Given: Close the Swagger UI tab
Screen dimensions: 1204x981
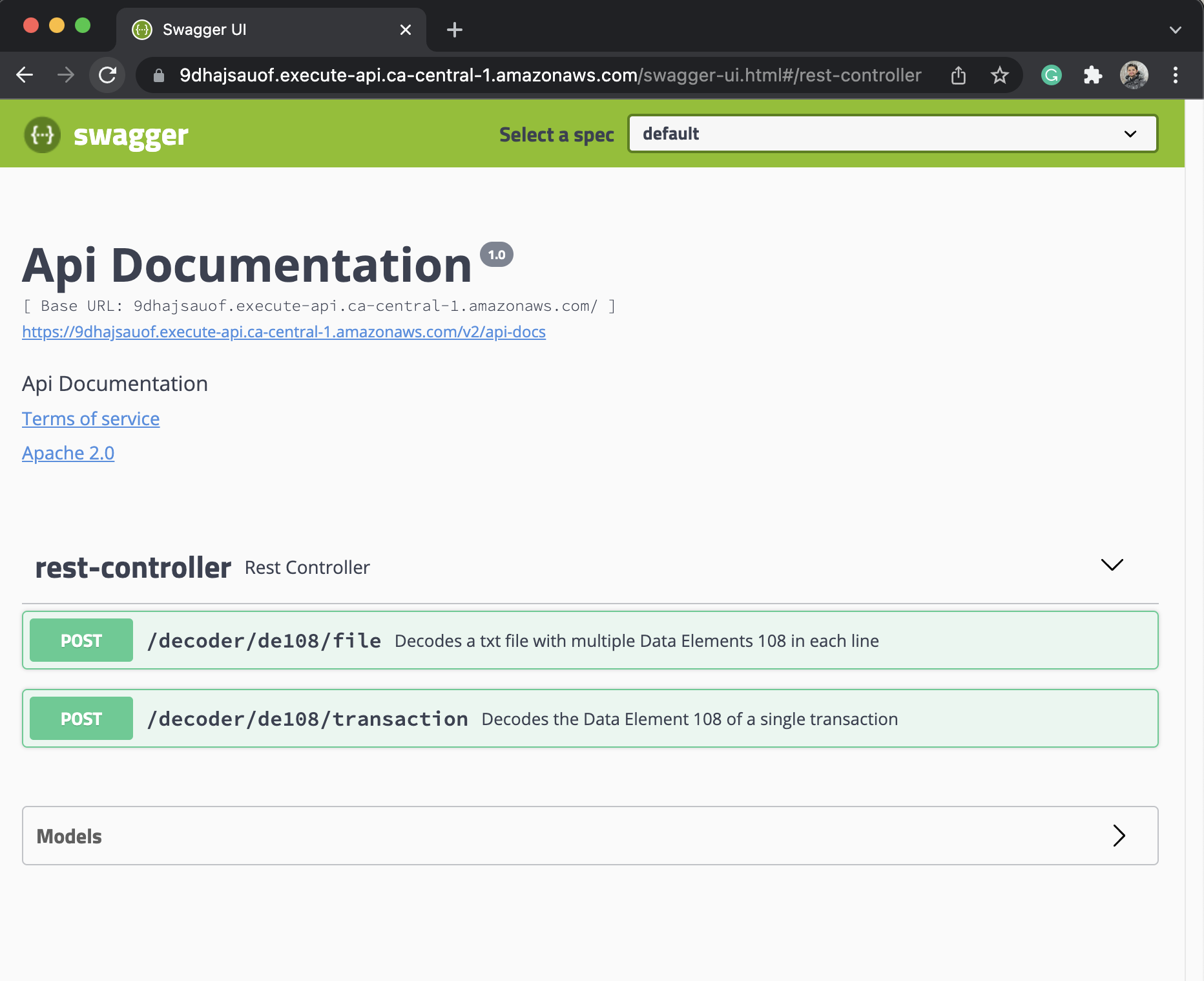Looking at the screenshot, I should (406, 30).
